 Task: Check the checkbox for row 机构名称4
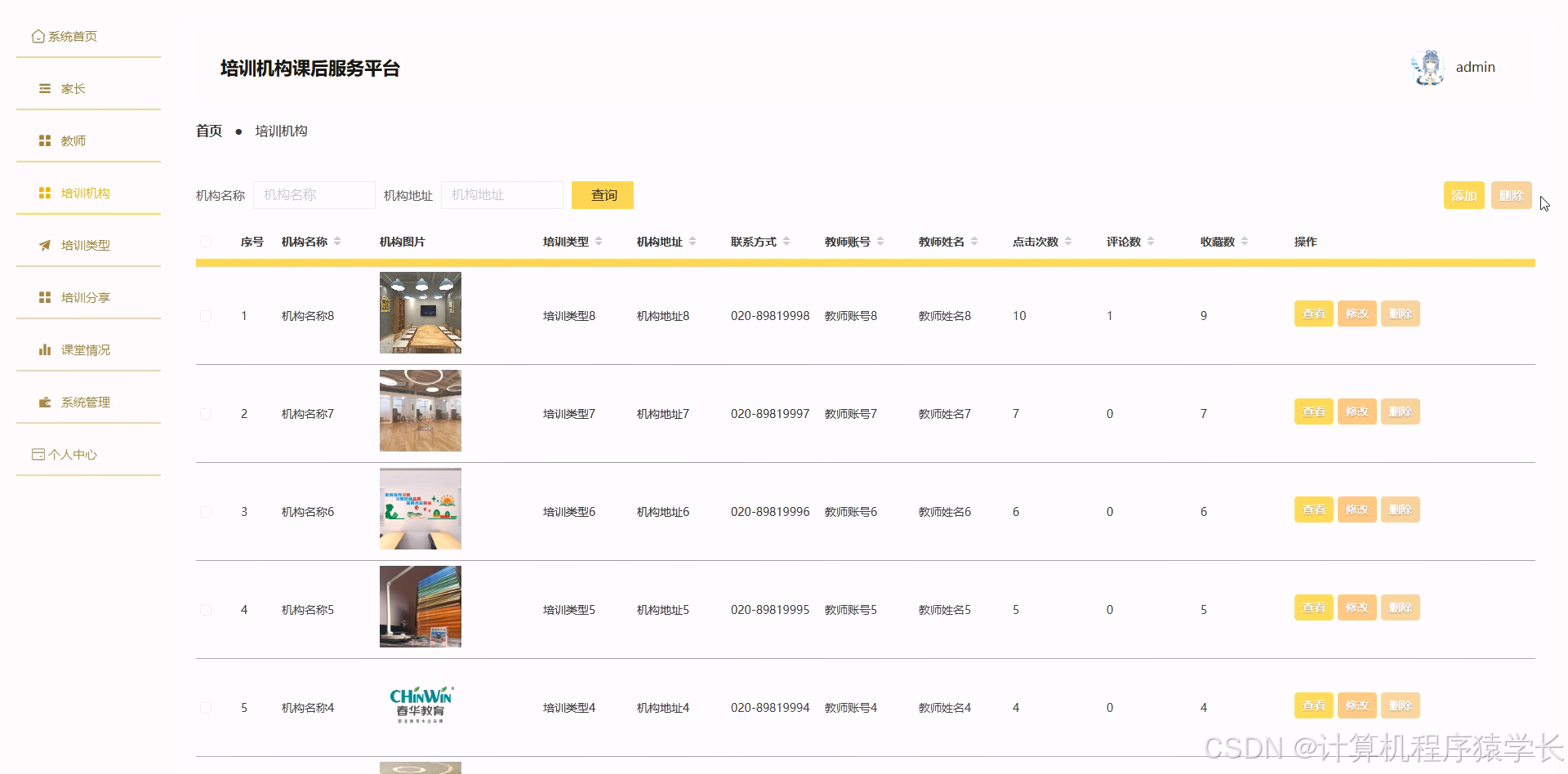tap(206, 708)
